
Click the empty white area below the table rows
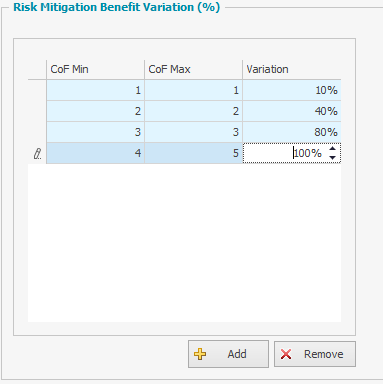click(184, 243)
